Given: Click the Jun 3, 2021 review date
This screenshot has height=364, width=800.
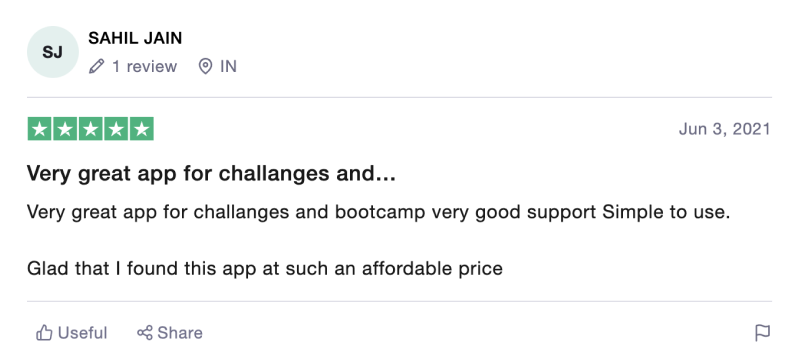Looking at the screenshot, I should [724, 129].
